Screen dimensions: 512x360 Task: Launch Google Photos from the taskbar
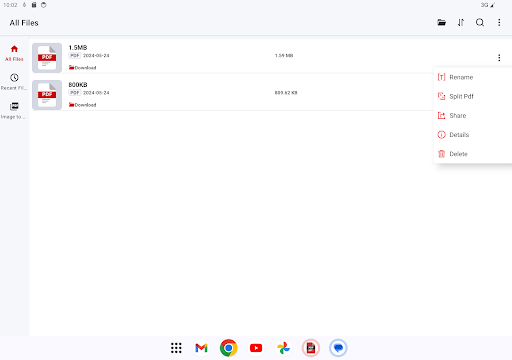(283, 348)
